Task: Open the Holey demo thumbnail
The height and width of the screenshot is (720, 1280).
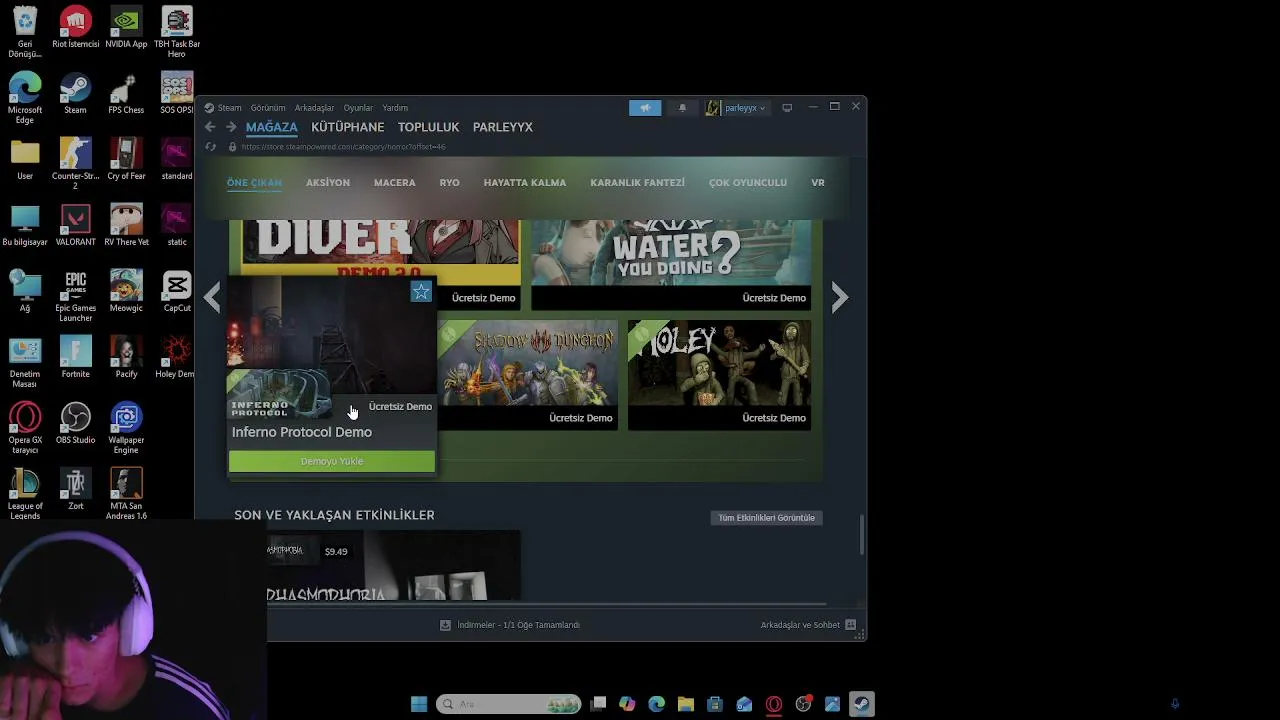Action: (719, 375)
